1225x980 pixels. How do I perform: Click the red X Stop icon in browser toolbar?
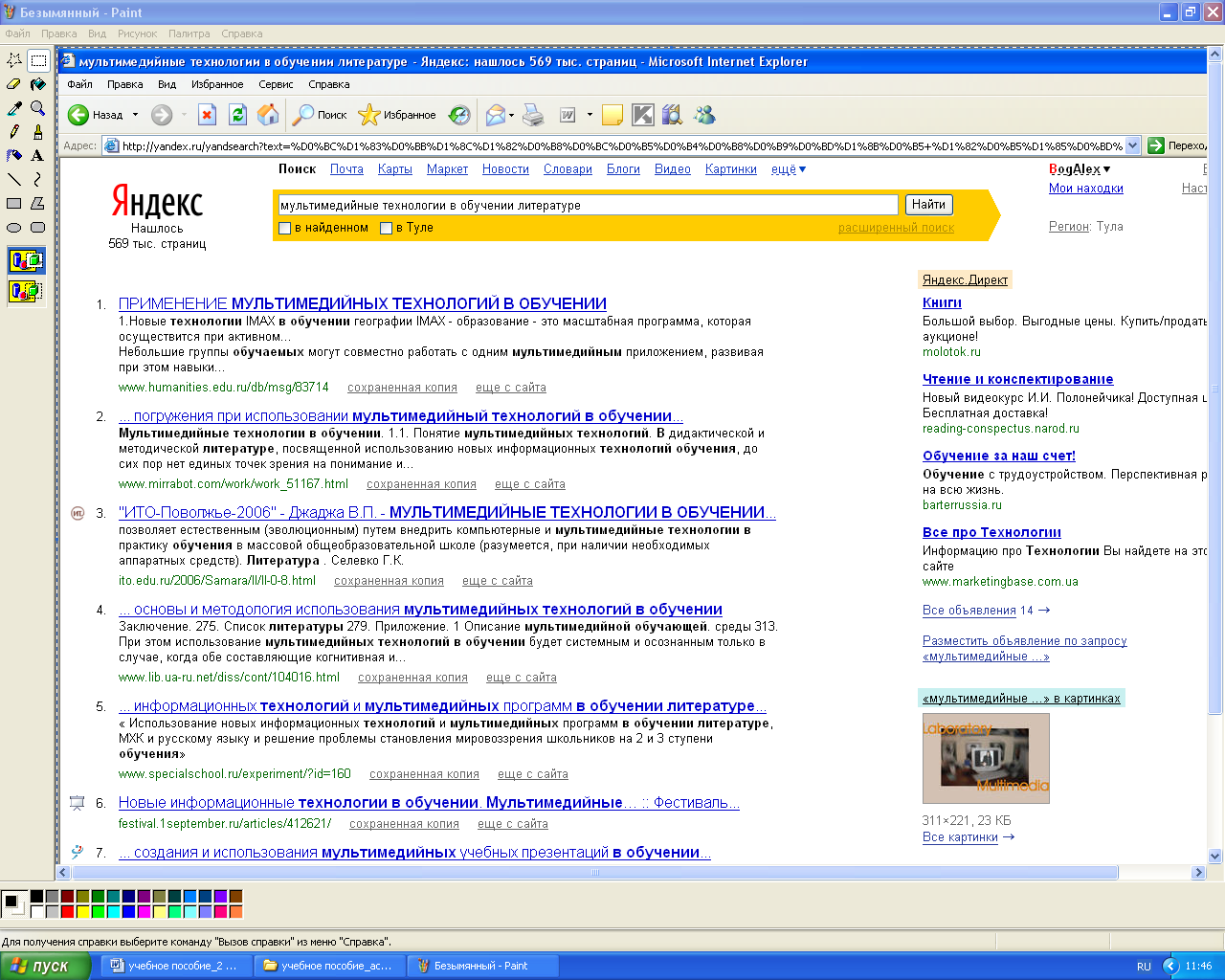(208, 115)
